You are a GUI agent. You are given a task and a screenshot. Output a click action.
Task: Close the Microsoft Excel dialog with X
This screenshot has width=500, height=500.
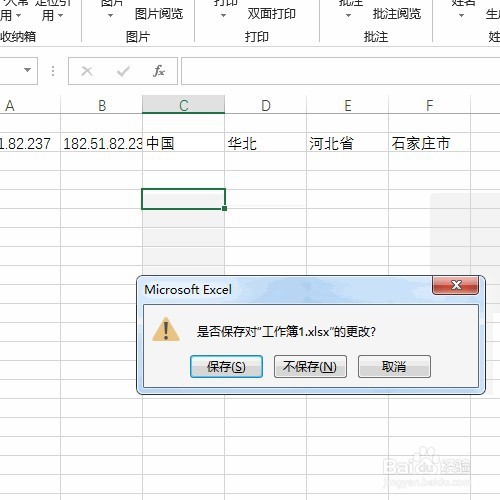point(456,285)
